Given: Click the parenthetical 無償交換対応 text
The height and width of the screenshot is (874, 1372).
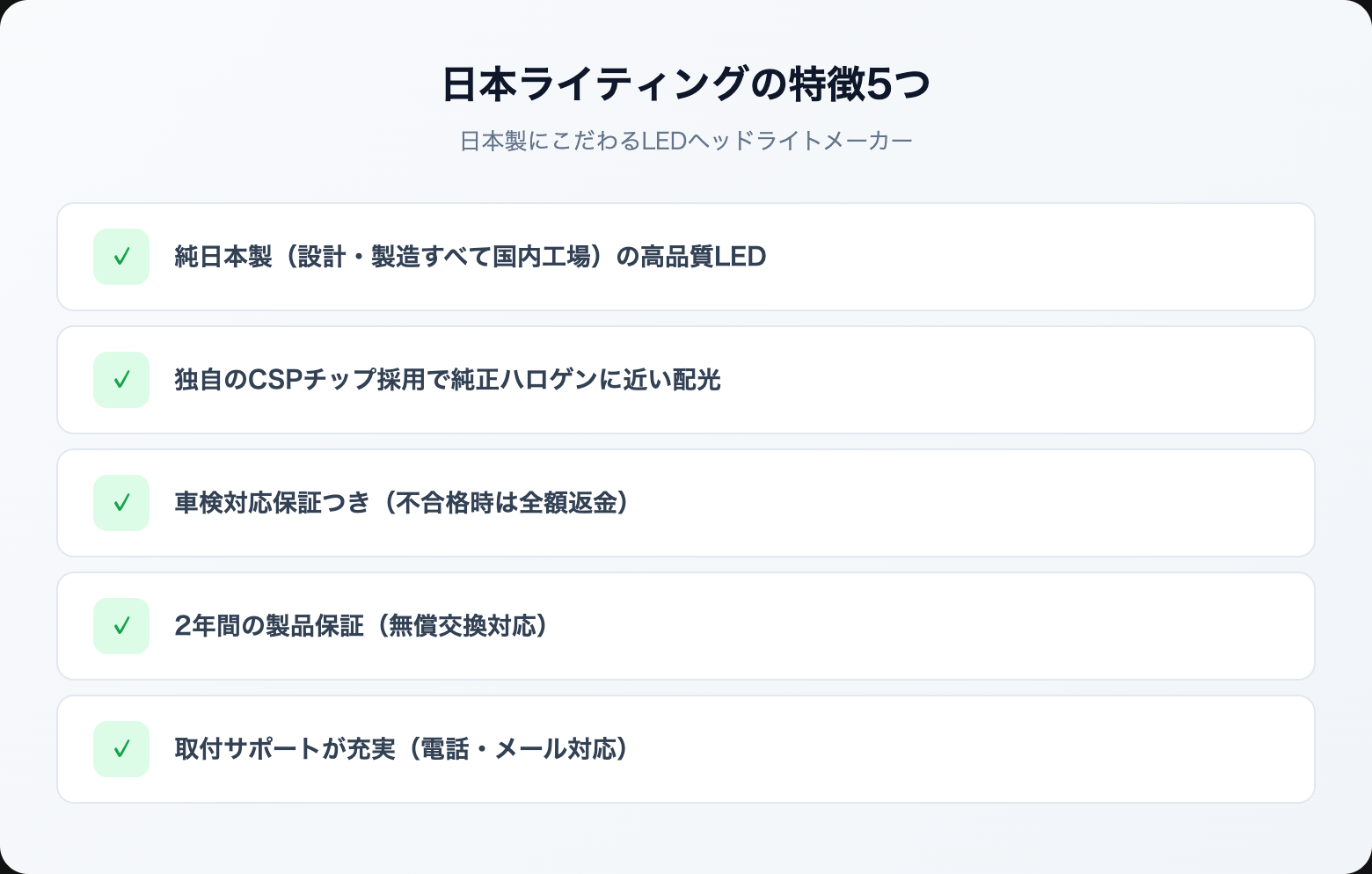Looking at the screenshot, I should [x=462, y=626].
